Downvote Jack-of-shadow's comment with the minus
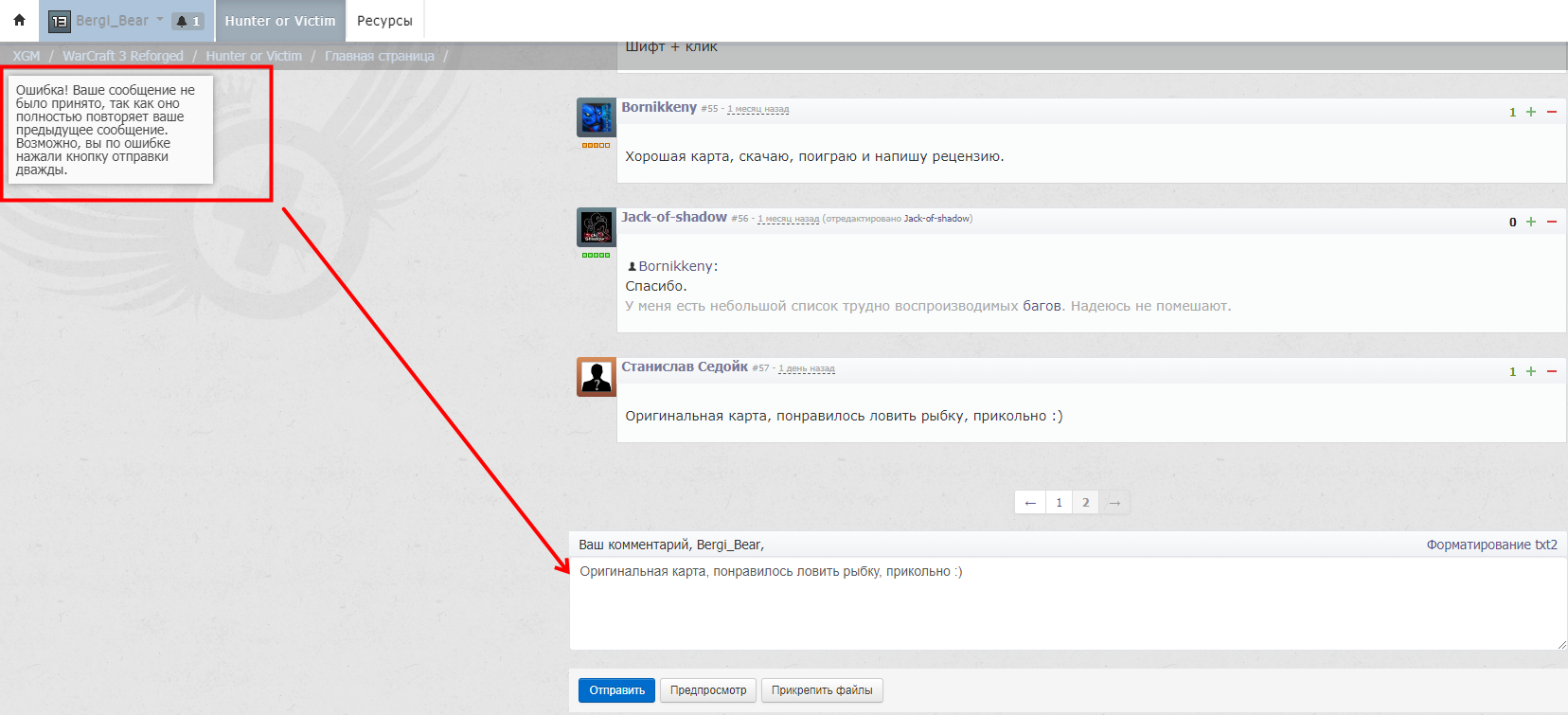This screenshot has height=715, width=1568. (1552, 222)
